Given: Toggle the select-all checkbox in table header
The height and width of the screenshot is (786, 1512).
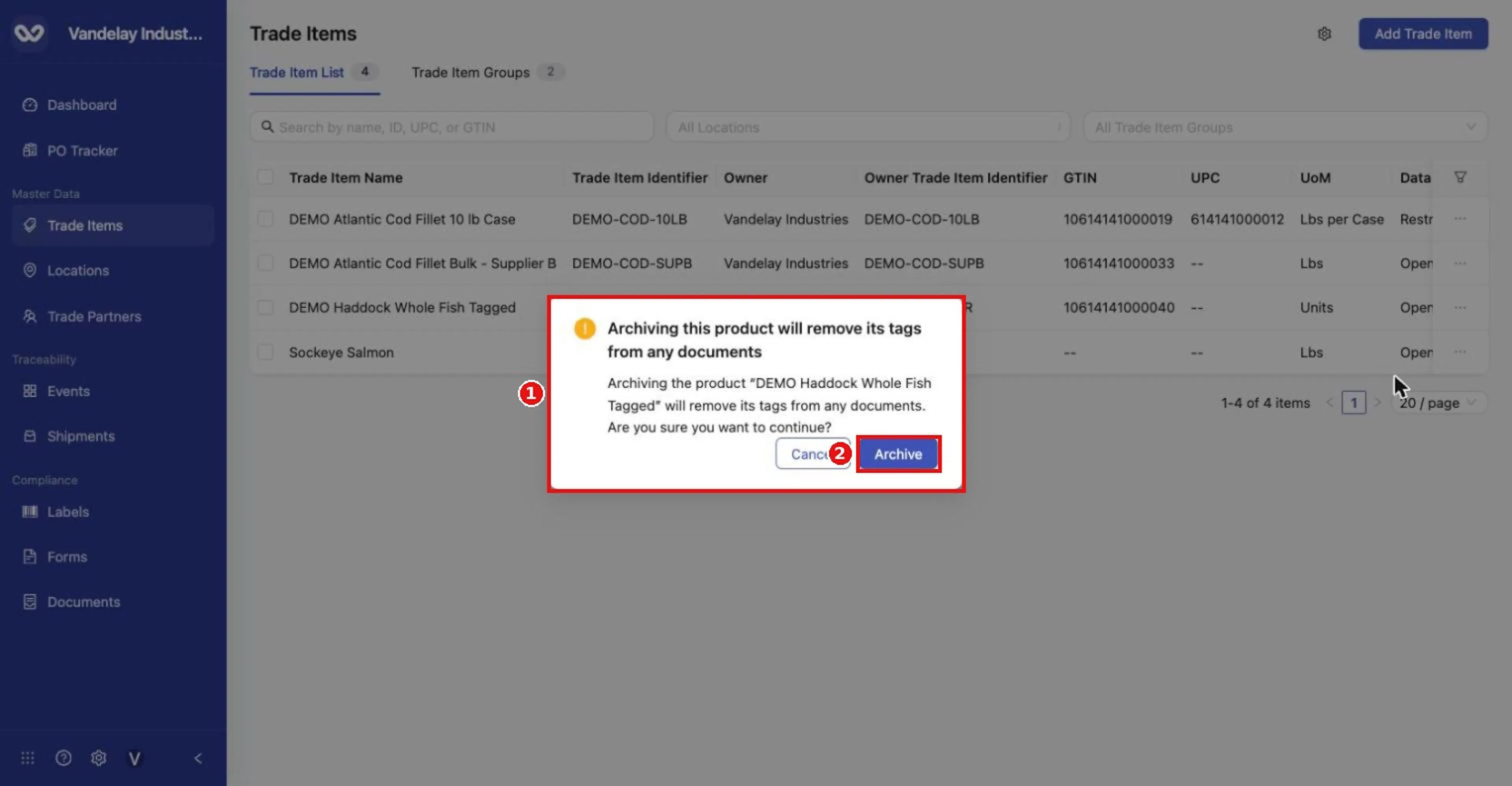Looking at the screenshot, I should point(265,177).
